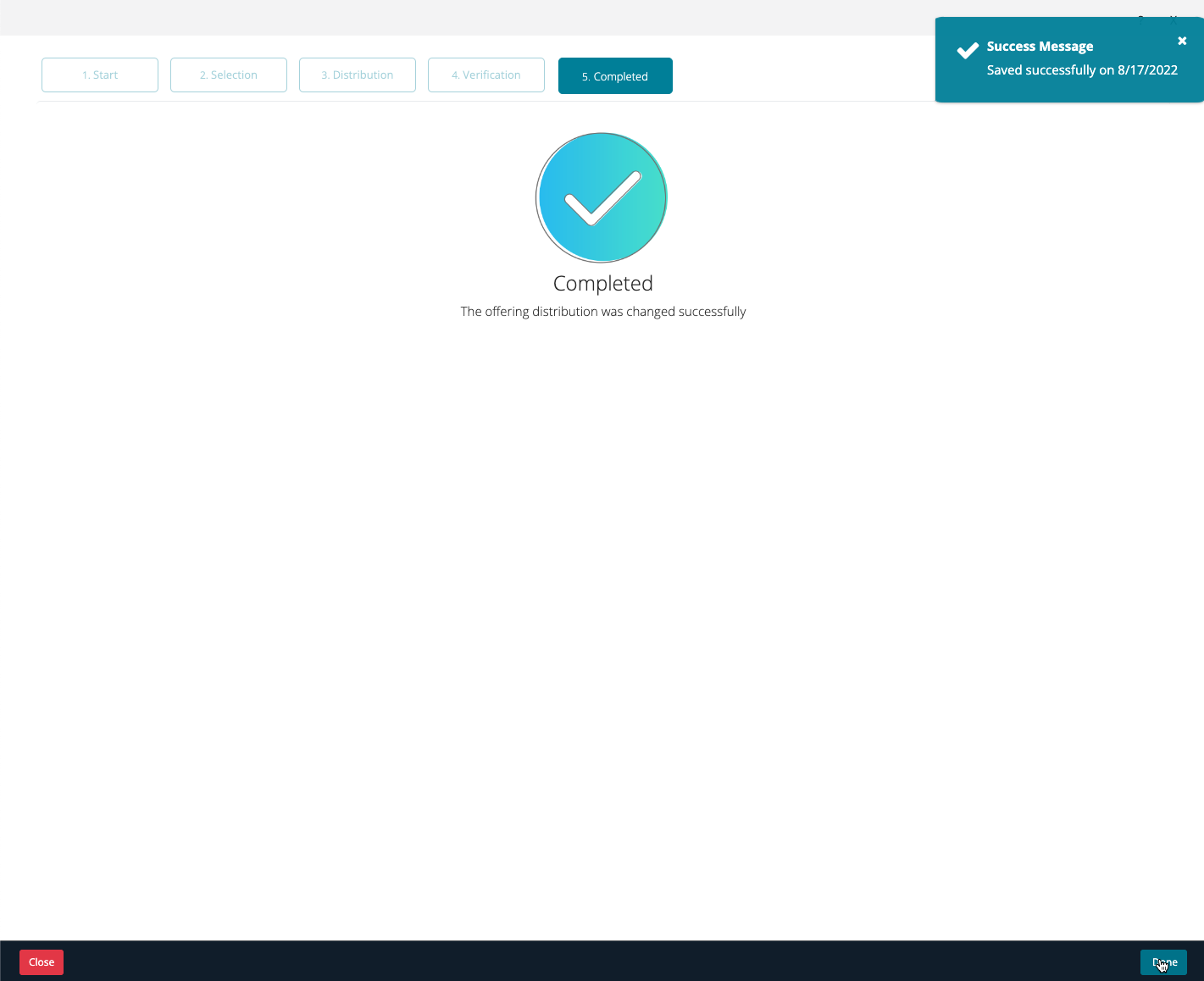Click the checkmark icon inside the toast

[x=967, y=50]
